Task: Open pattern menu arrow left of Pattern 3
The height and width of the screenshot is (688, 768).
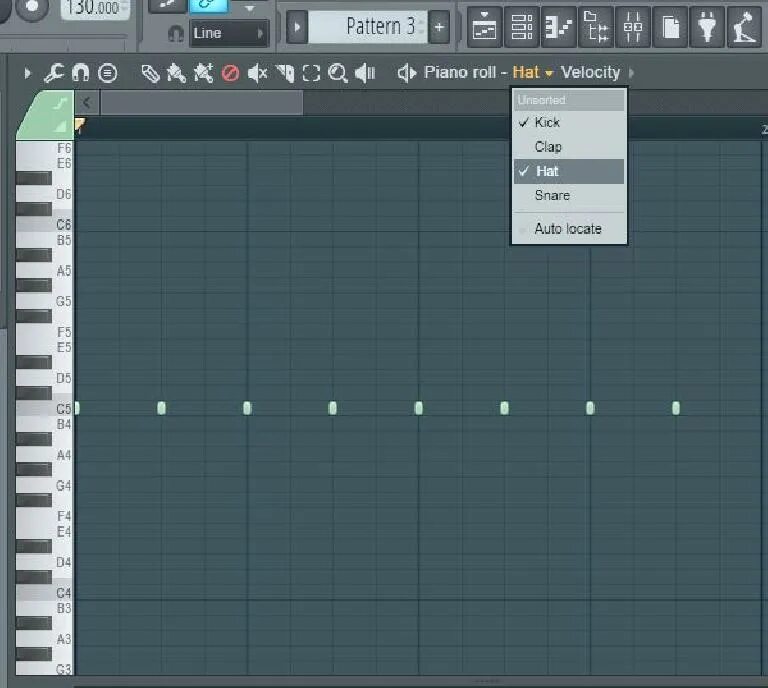Action: 297,27
